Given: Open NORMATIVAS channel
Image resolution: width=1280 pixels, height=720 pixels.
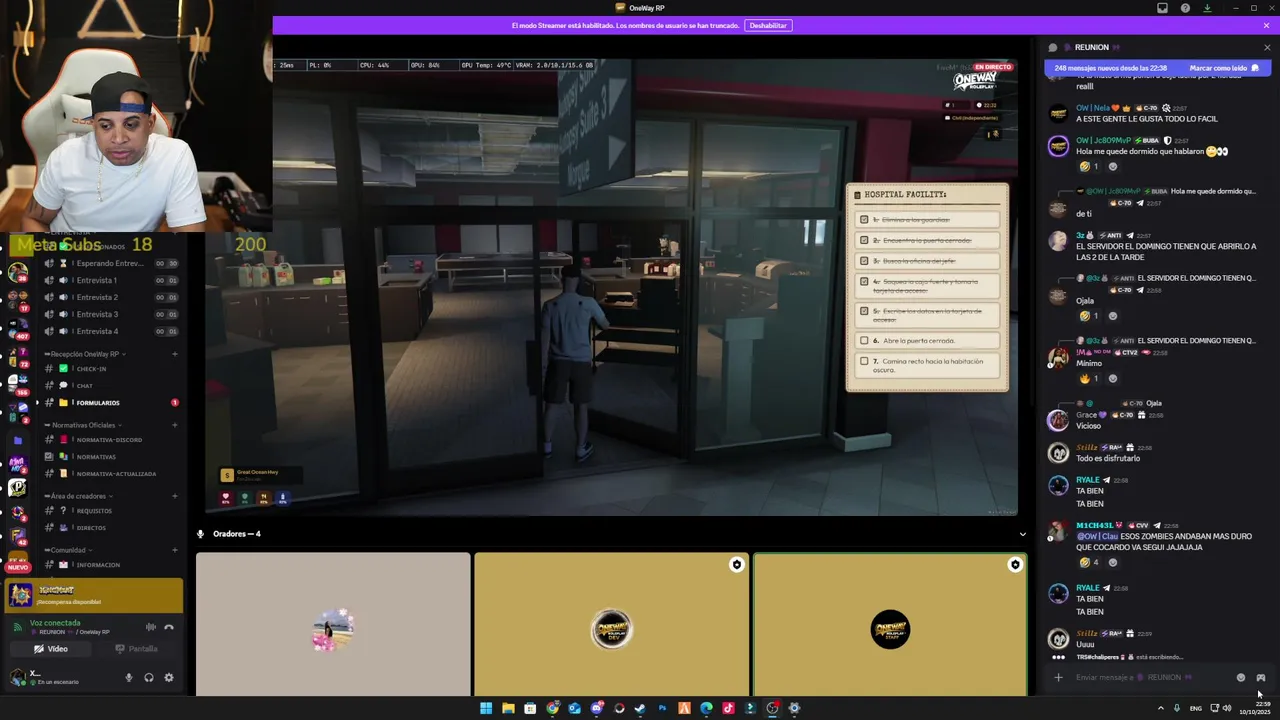Looking at the screenshot, I should tap(110, 457).
